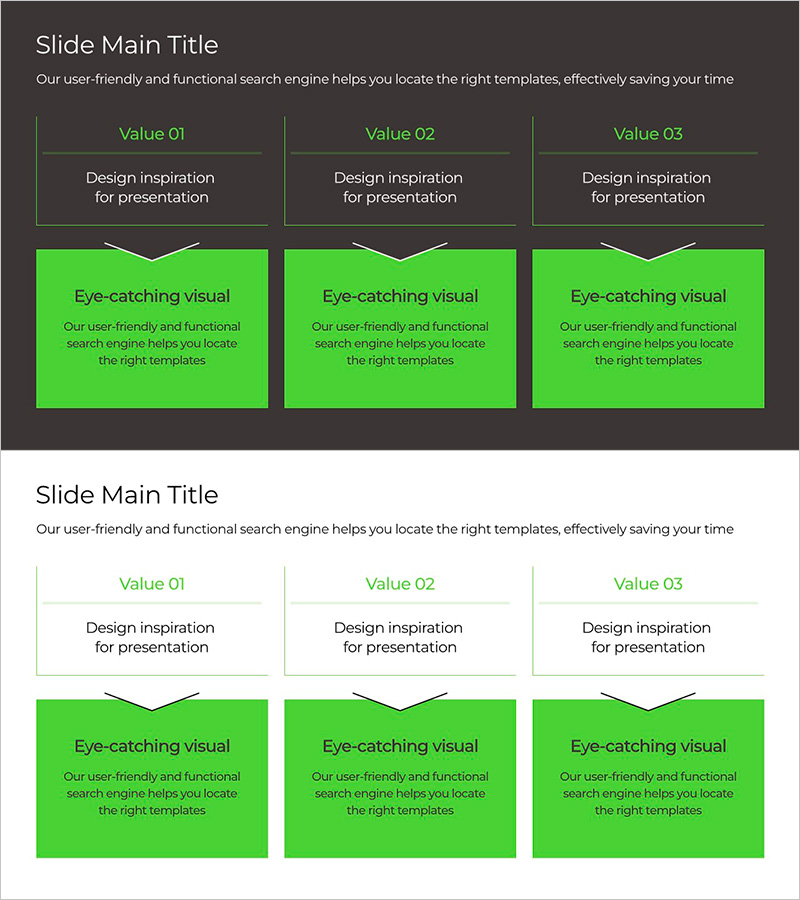
Task: Click the chevron arrow under Value 02 on the dark slide
Action: click(400, 252)
